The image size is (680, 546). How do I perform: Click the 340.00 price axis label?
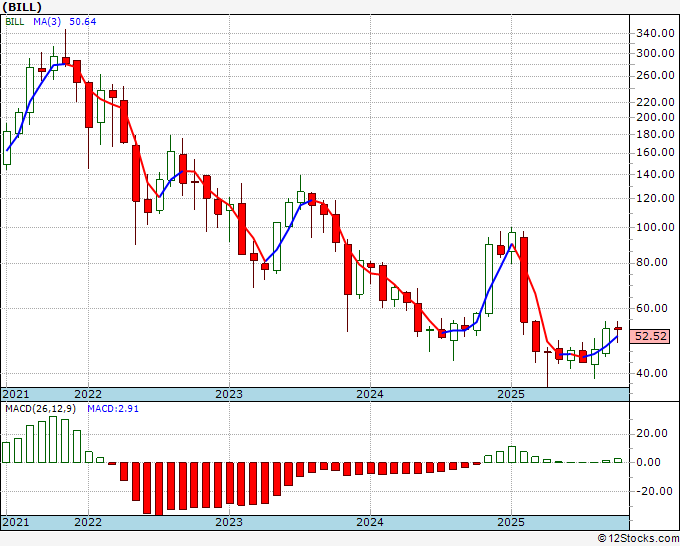pos(655,33)
